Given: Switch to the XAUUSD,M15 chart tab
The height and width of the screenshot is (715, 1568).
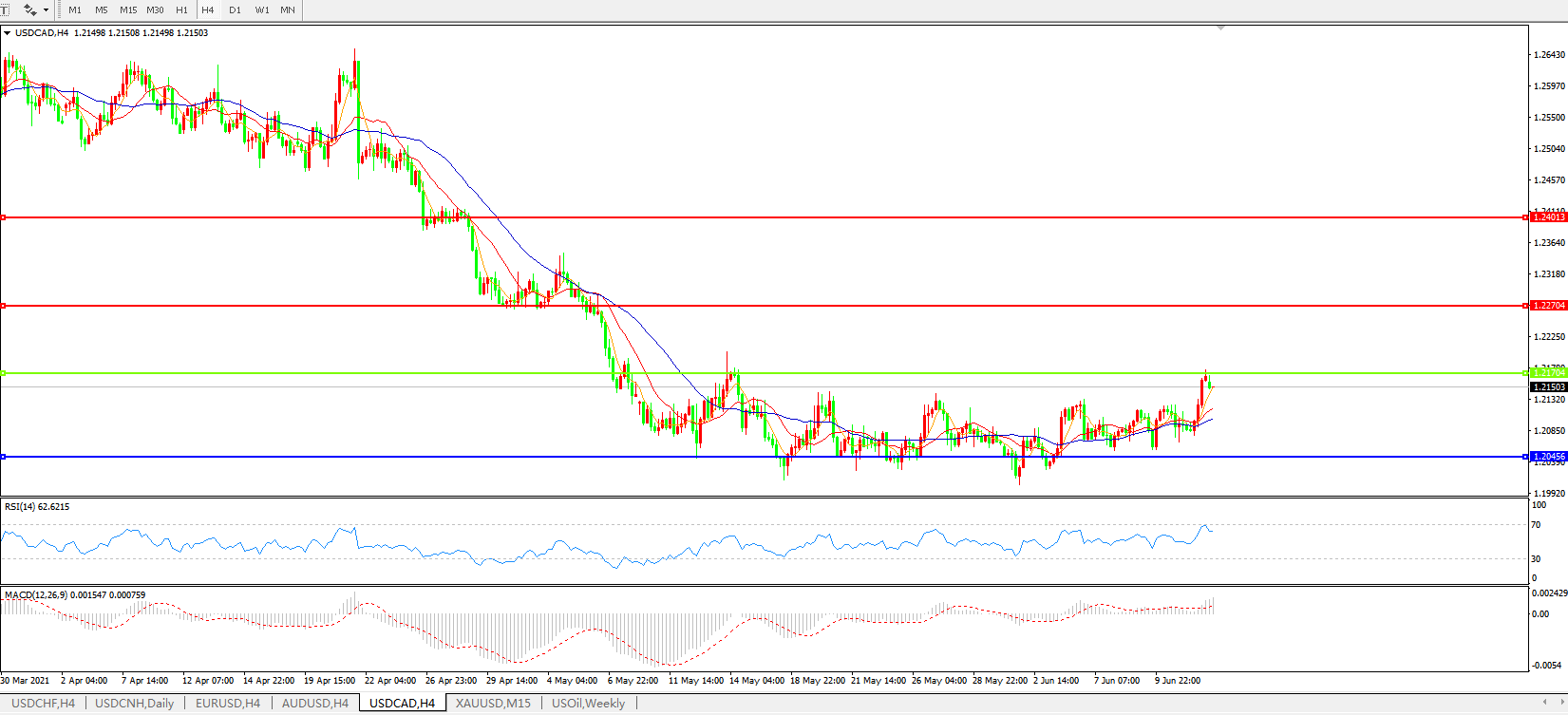Looking at the screenshot, I should pos(493,704).
